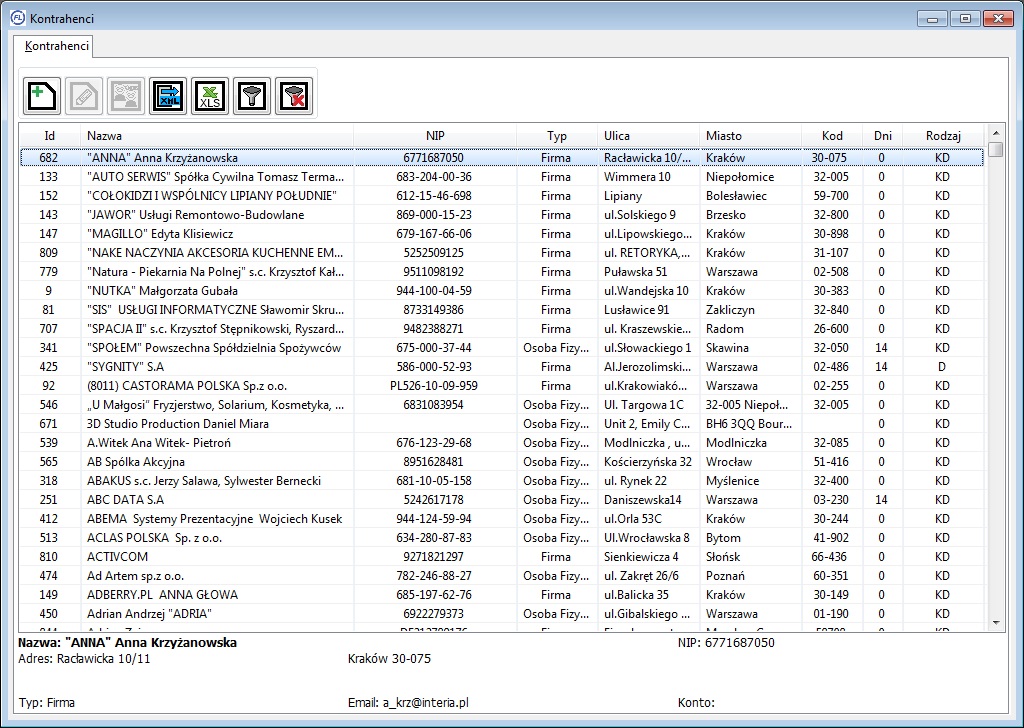This screenshot has height=728, width=1024.
Task: Select the ABC DATA S.A row
Action: click(x=502, y=499)
